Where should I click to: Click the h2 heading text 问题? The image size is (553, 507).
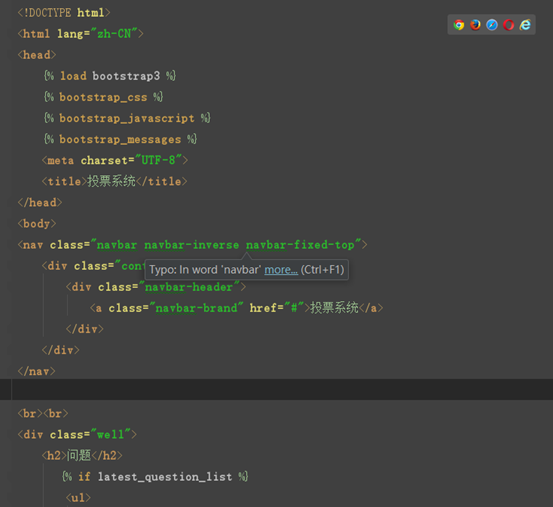(x=79, y=455)
